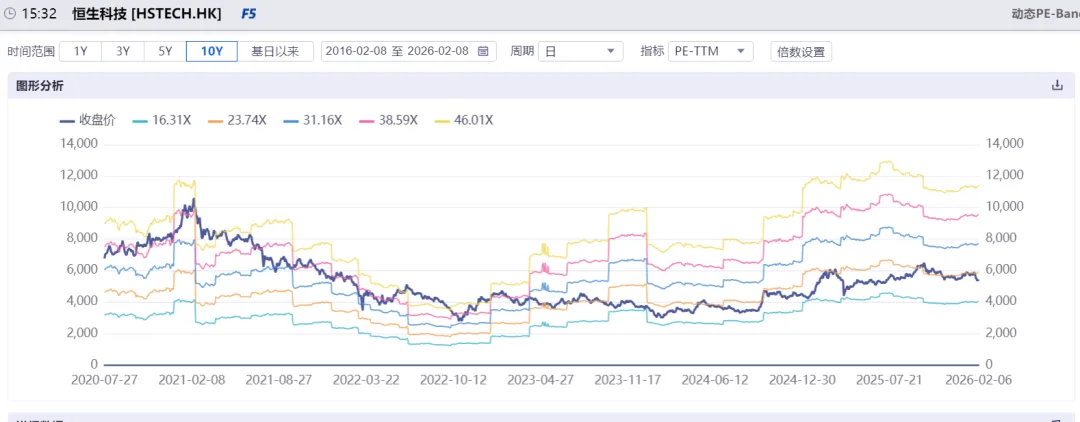This screenshot has height=422, width=1080.
Task: Switch to the 3Y time range
Action: (123, 51)
